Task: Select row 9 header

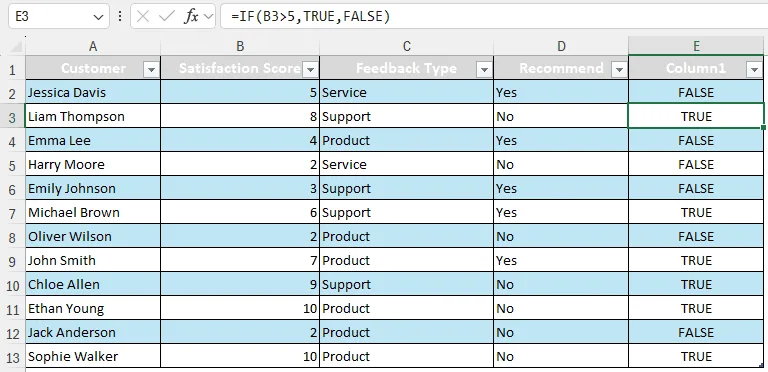Action: pos(12,261)
